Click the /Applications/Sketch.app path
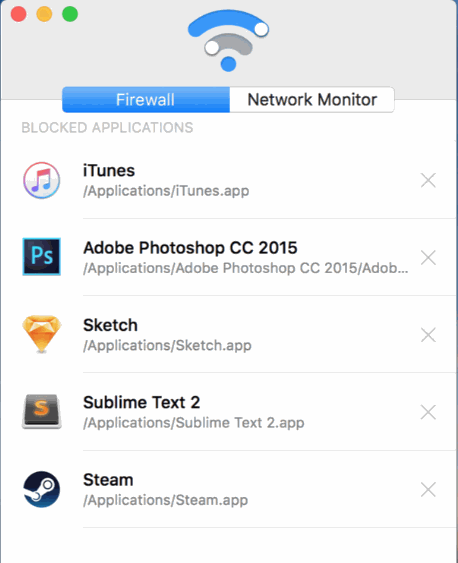The image size is (458, 563). (167, 345)
